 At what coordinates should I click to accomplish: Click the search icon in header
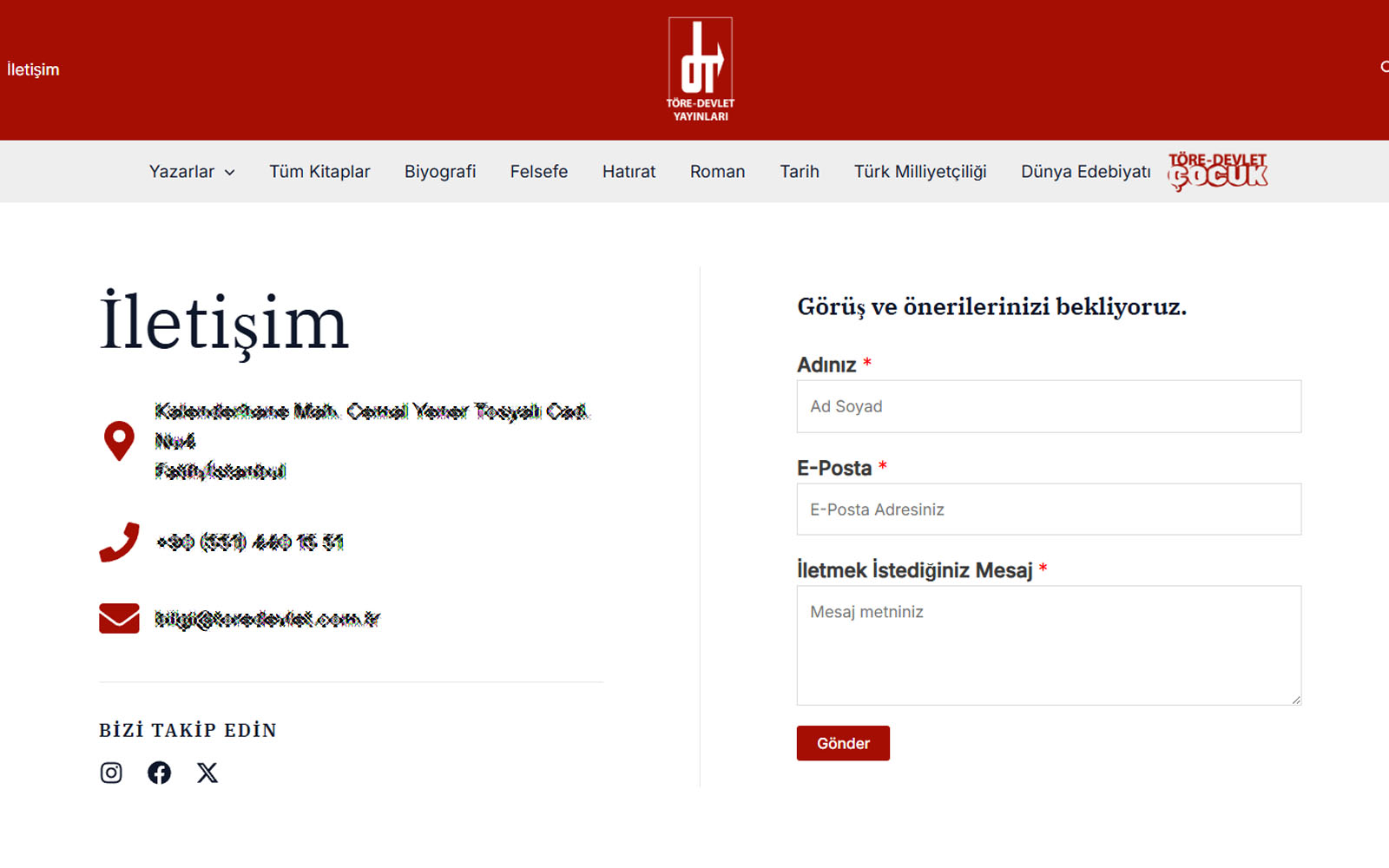(1384, 68)
